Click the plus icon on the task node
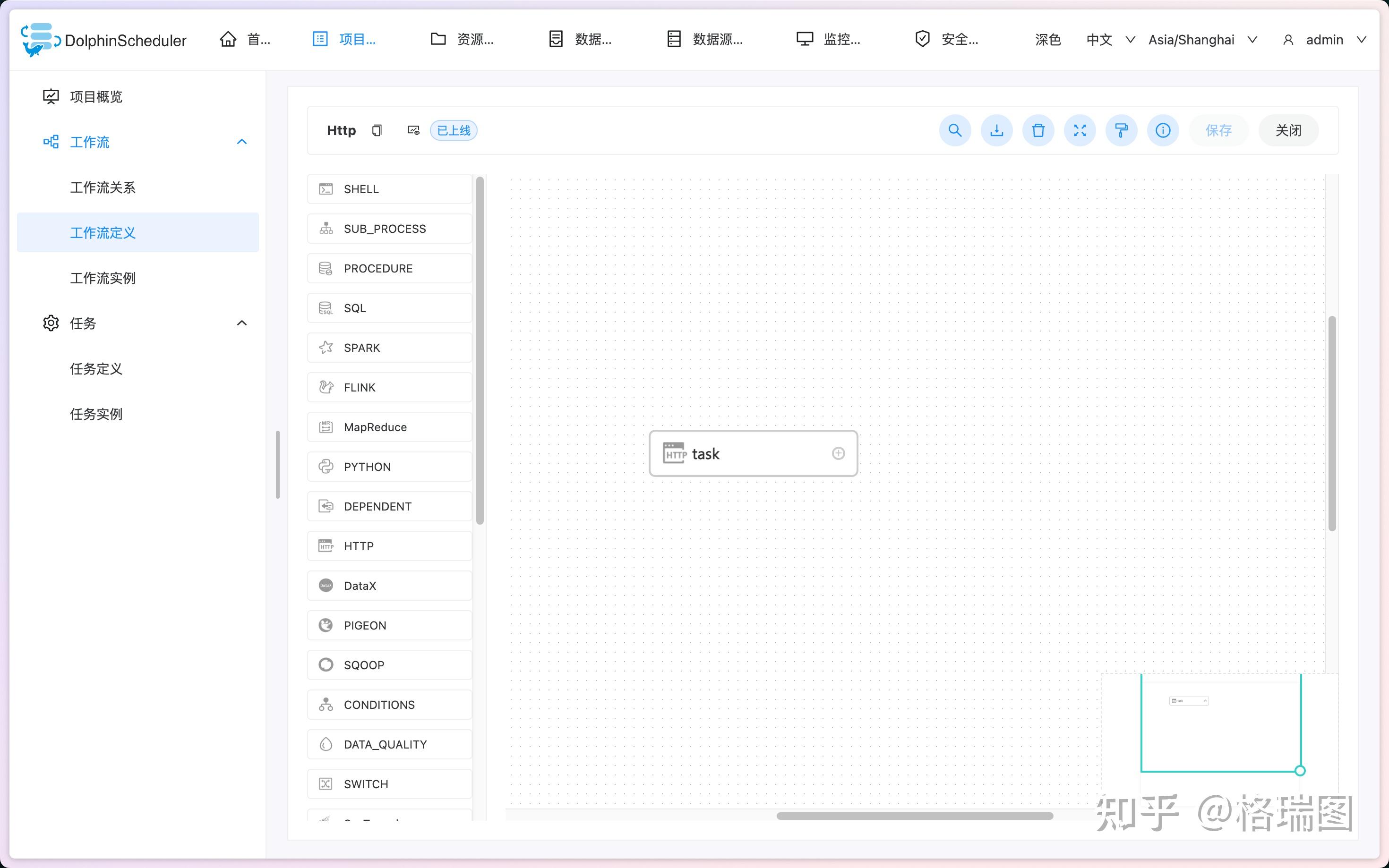The image size is (1389, 868). click(838, 453)
